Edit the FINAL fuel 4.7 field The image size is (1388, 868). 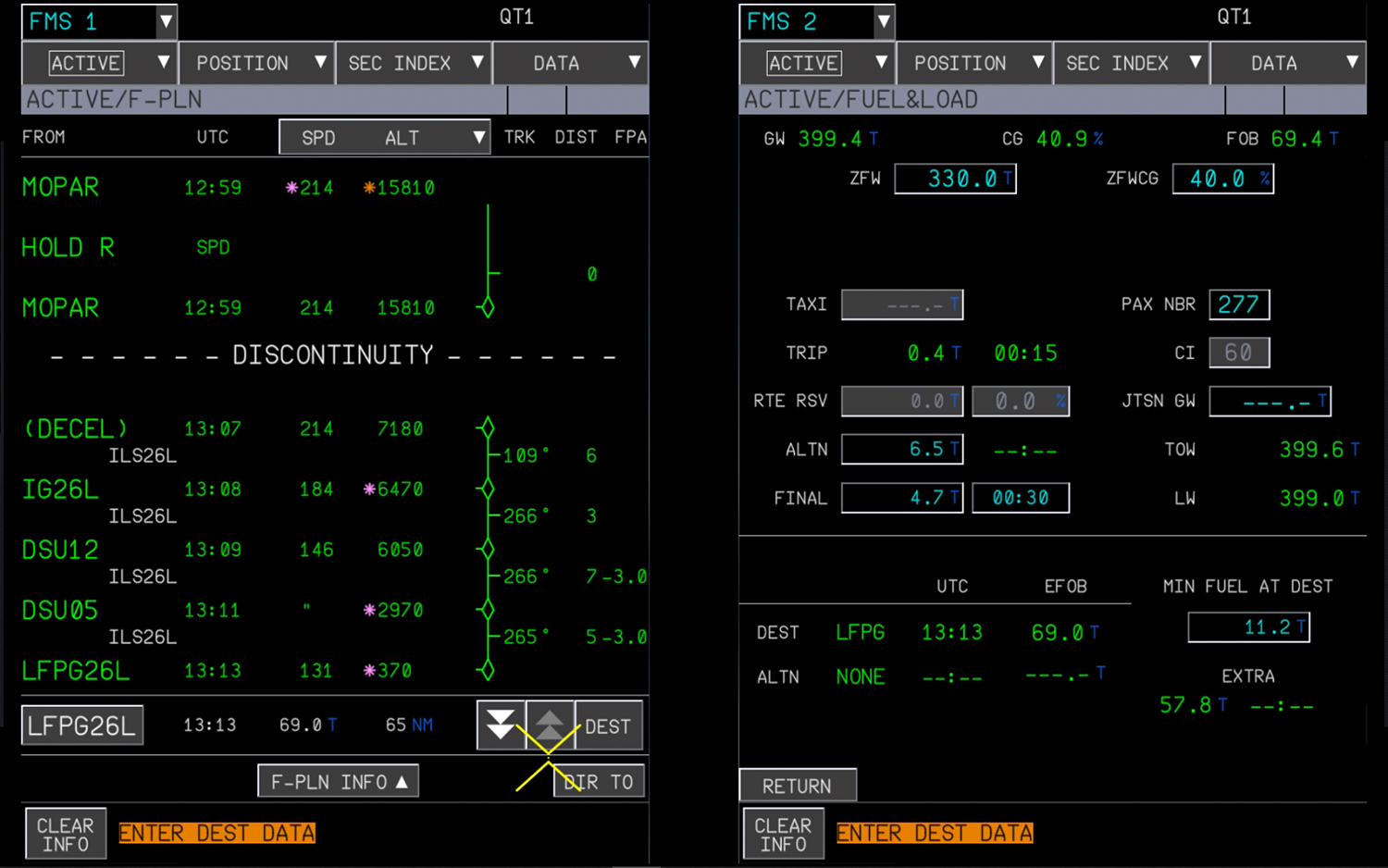(902, 498)
